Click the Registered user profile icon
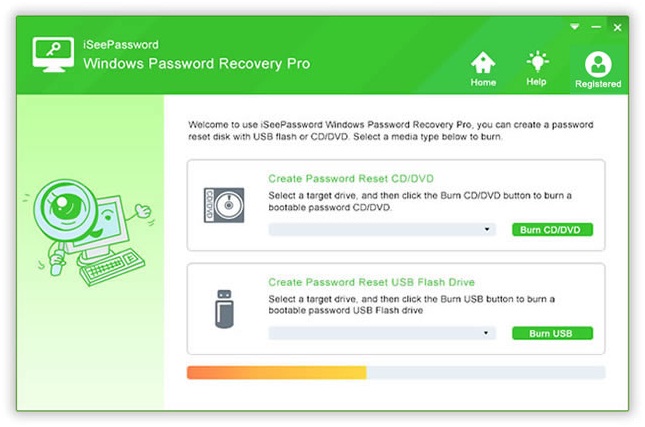 598,64
